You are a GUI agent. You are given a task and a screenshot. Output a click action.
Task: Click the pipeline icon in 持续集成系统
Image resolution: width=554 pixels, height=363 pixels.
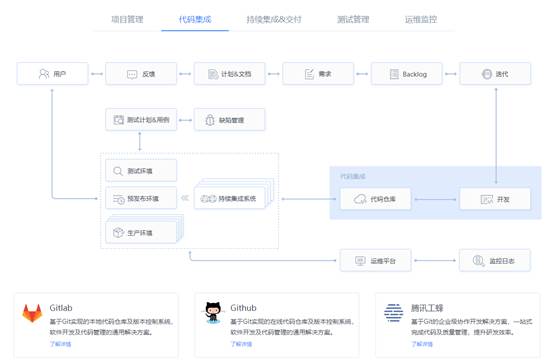(208, 199)
